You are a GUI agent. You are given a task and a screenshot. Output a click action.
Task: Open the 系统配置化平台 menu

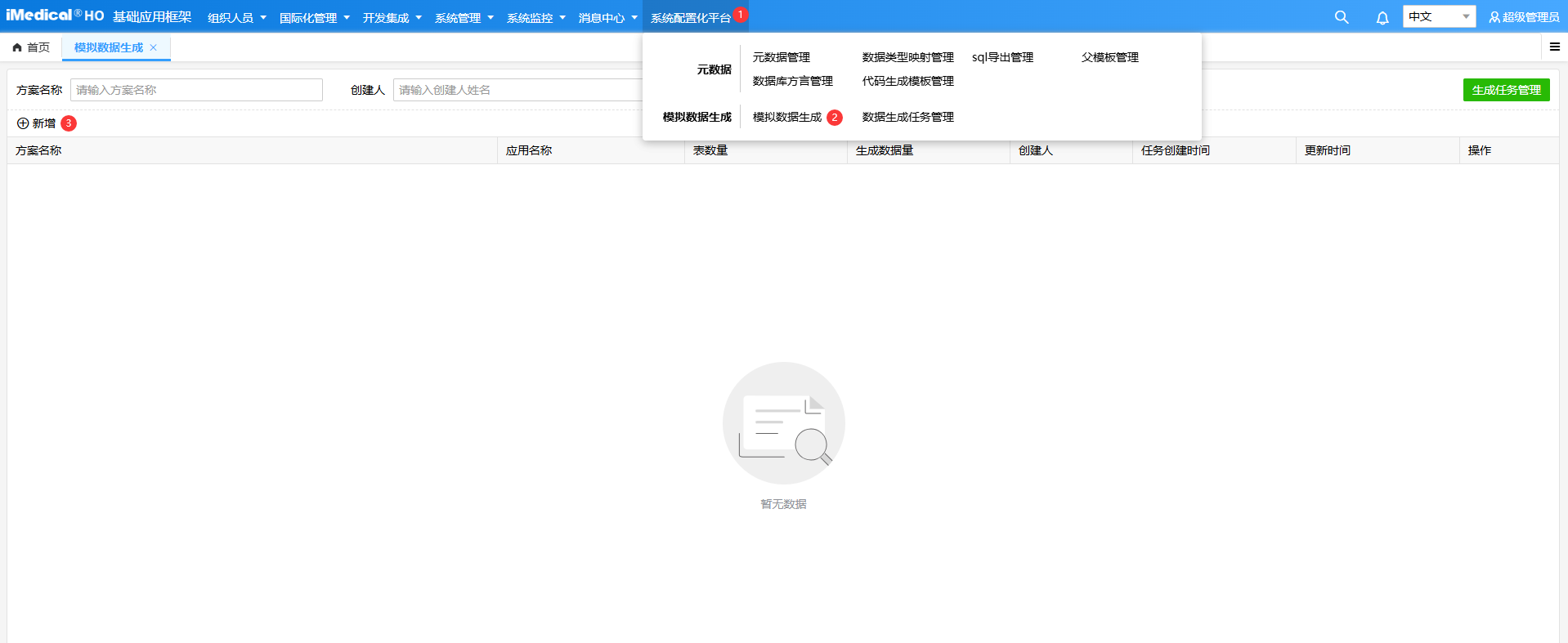690,18
